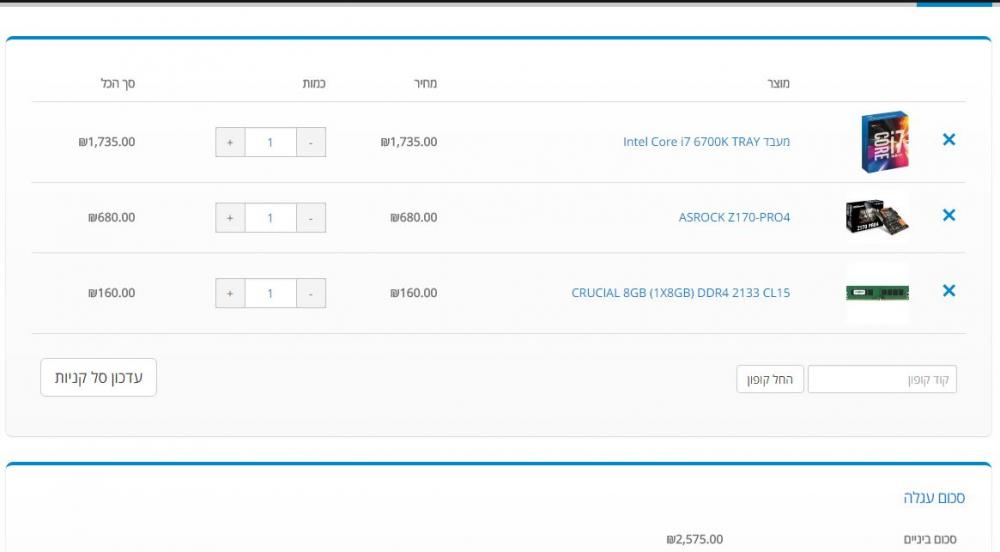Update cart with עדכון סל קניות button
Viewport: 1000px width, 552px height.
(98, 377)
